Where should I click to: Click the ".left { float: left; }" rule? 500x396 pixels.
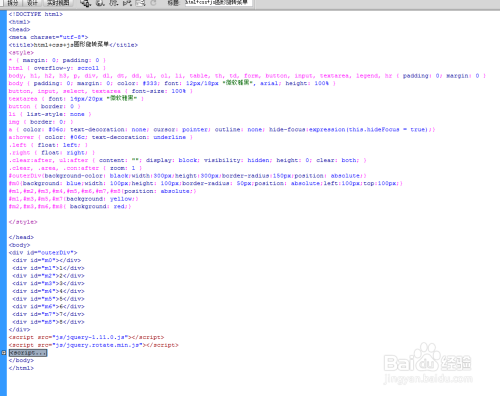click(x=48, y=145)
